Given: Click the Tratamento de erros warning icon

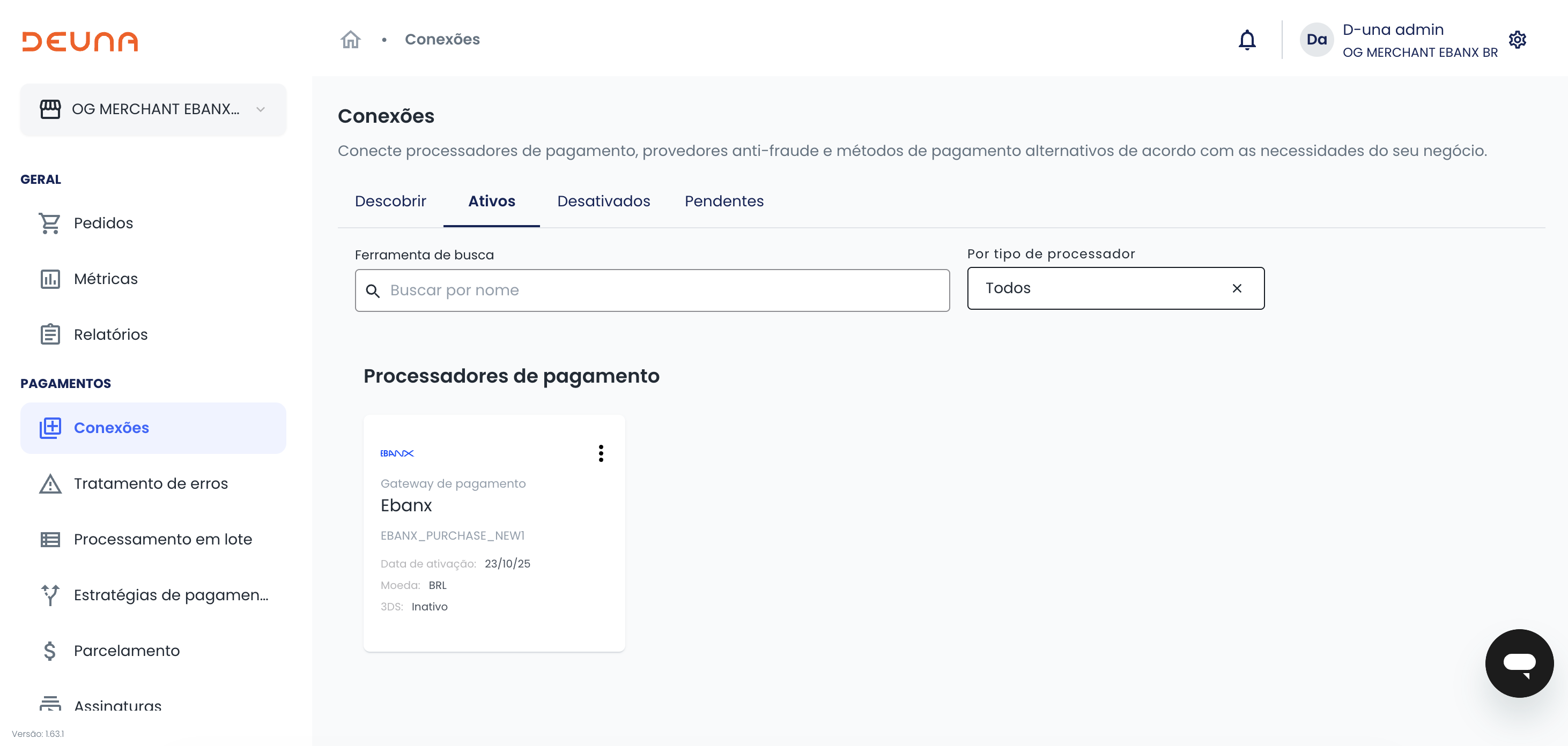Looking at the screenshot, I should coord(50,484).
